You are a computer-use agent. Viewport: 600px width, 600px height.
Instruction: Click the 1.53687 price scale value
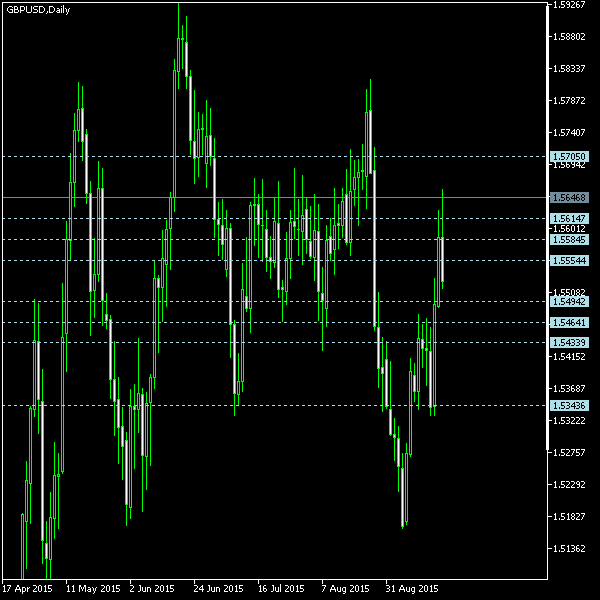[x=569, y=389]
